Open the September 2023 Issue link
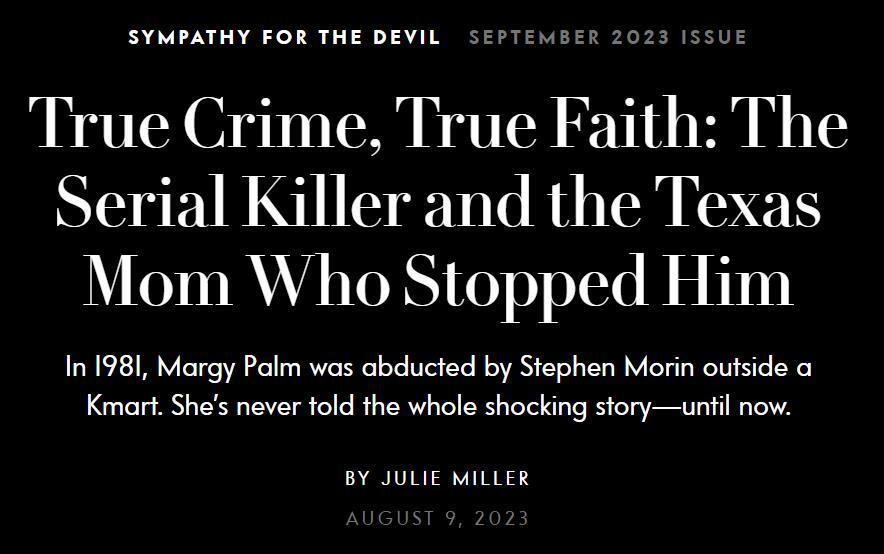Screen dimensions: 884x554 coord(607,38)
